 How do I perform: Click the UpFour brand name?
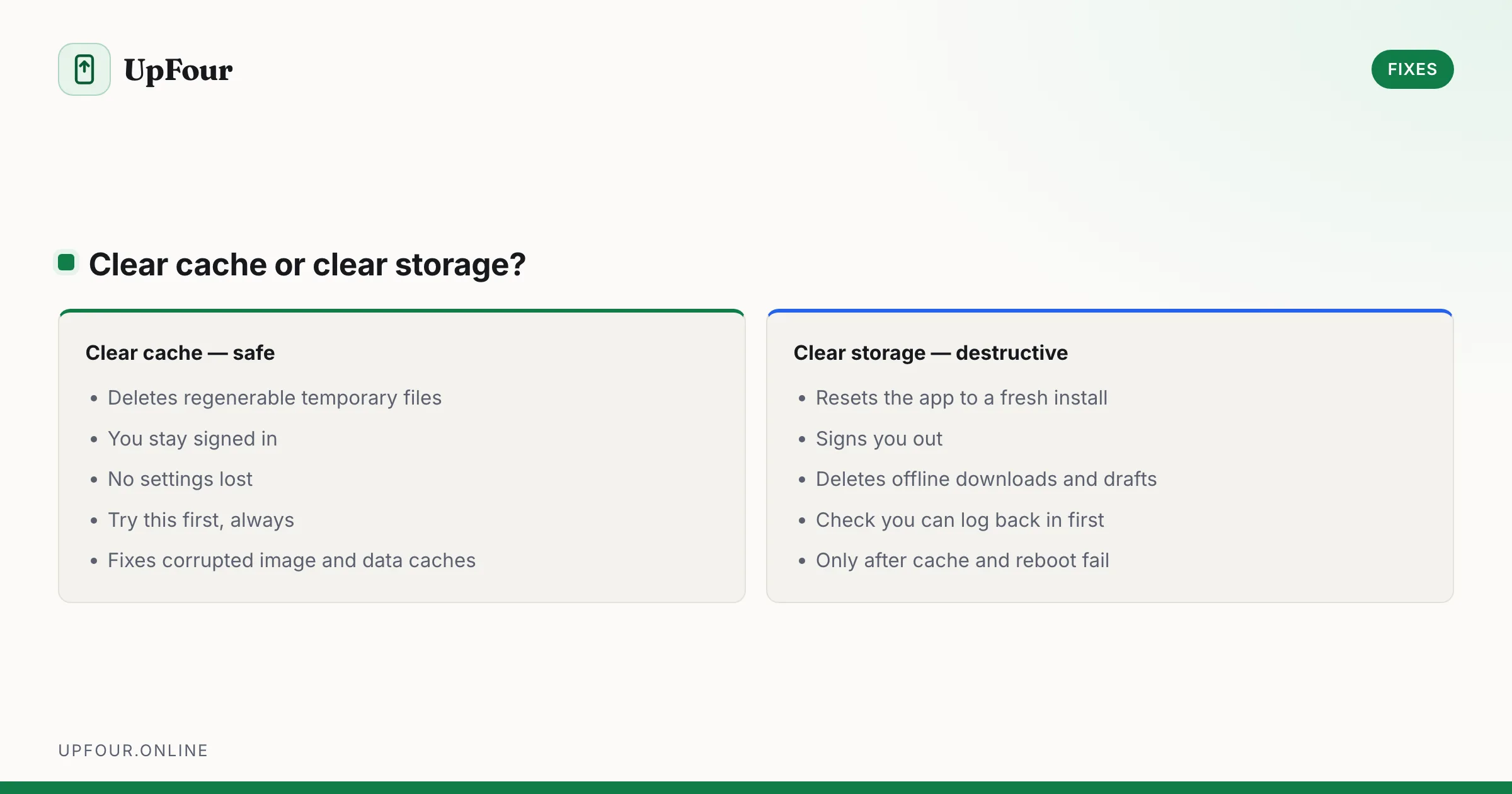(x=178, y=70)
